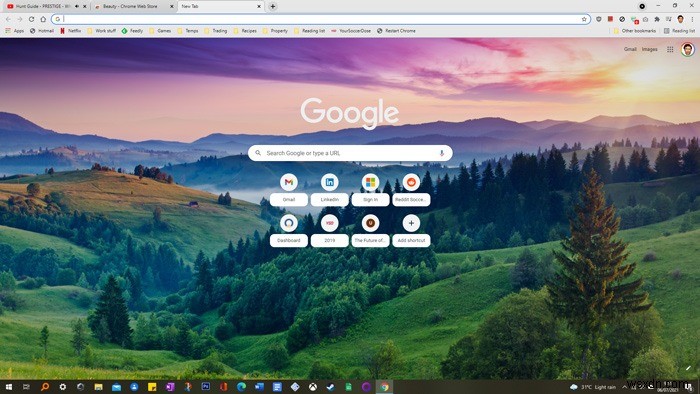Screen dimensions: 700x394
Task: Open the weather widget showing Light rain
Action: [593, 387]
